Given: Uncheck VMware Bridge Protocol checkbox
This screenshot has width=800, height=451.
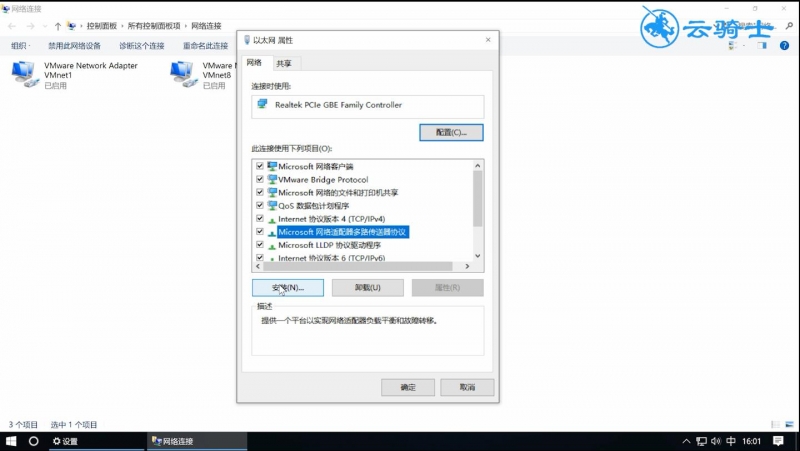Looking at the screenshot, I should (260, 179).
